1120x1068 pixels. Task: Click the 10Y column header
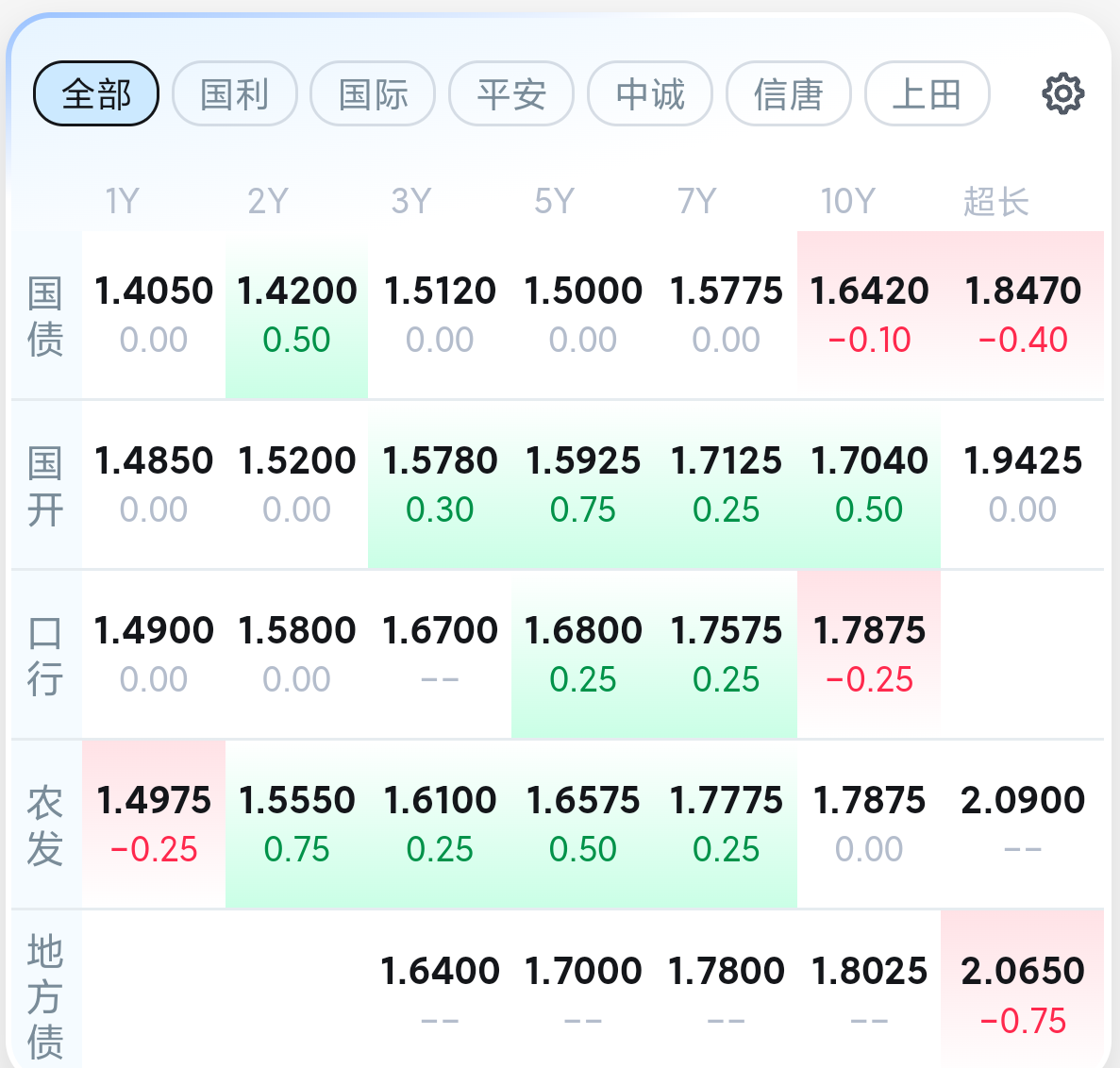(848, 201)
